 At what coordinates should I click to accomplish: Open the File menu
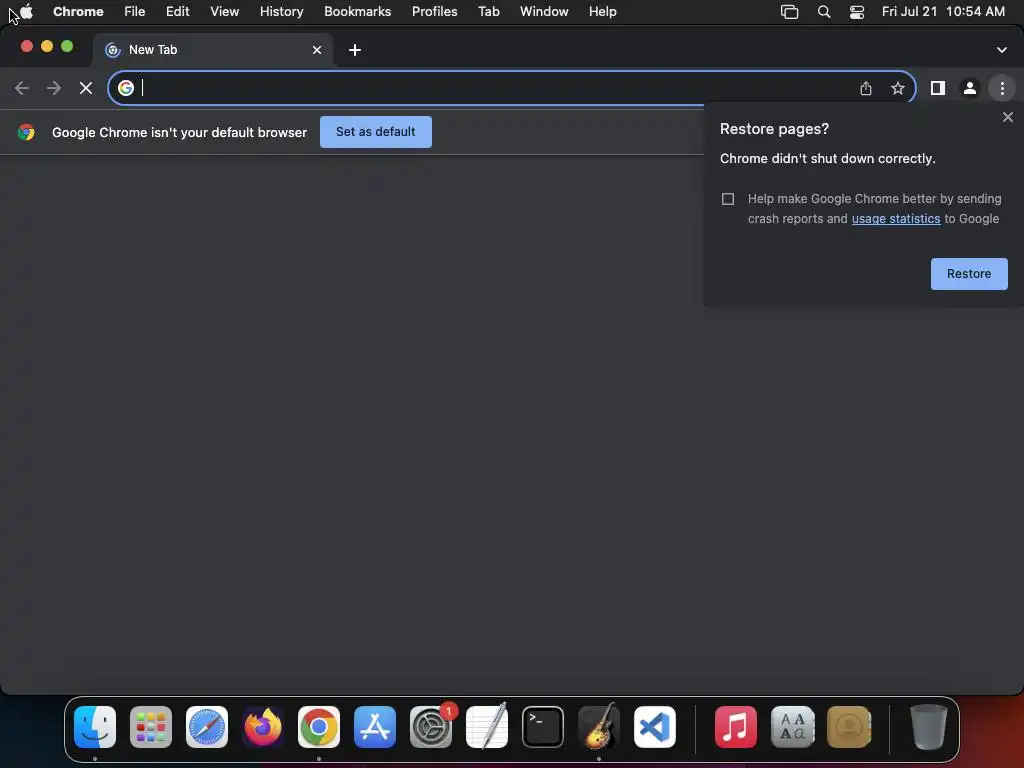(x=135, y=12)
